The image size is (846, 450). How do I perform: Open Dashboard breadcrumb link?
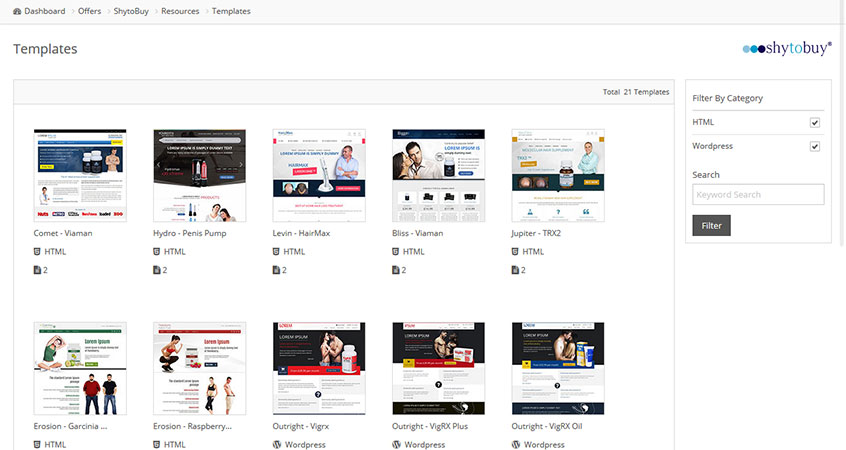coord(45,11)
